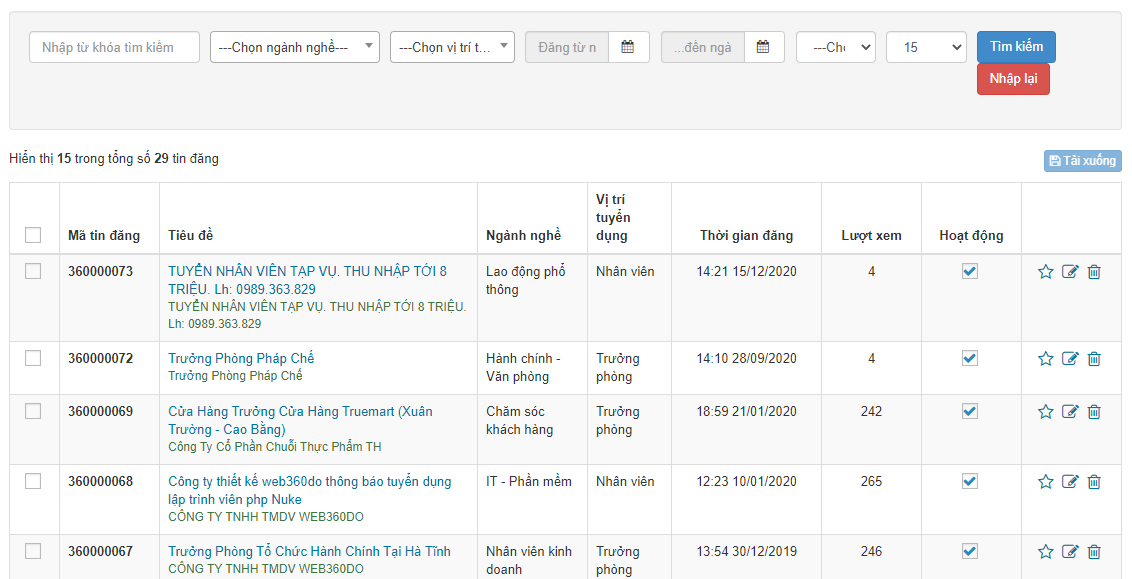
Task: Click the timestamp '14:21 15/12/2020'
Action: [746, 271]
